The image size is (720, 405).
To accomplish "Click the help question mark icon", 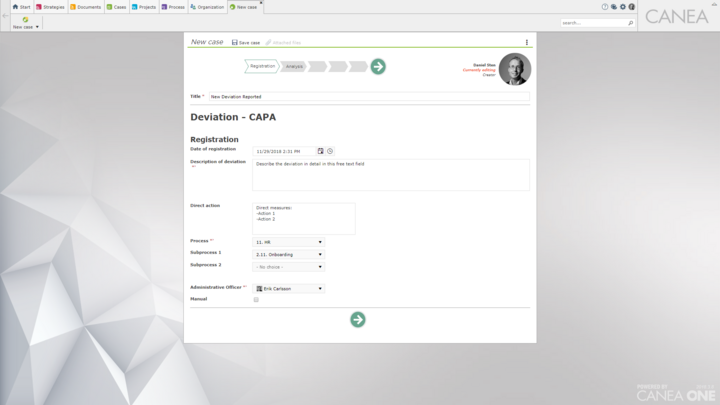I will (605, 7).
